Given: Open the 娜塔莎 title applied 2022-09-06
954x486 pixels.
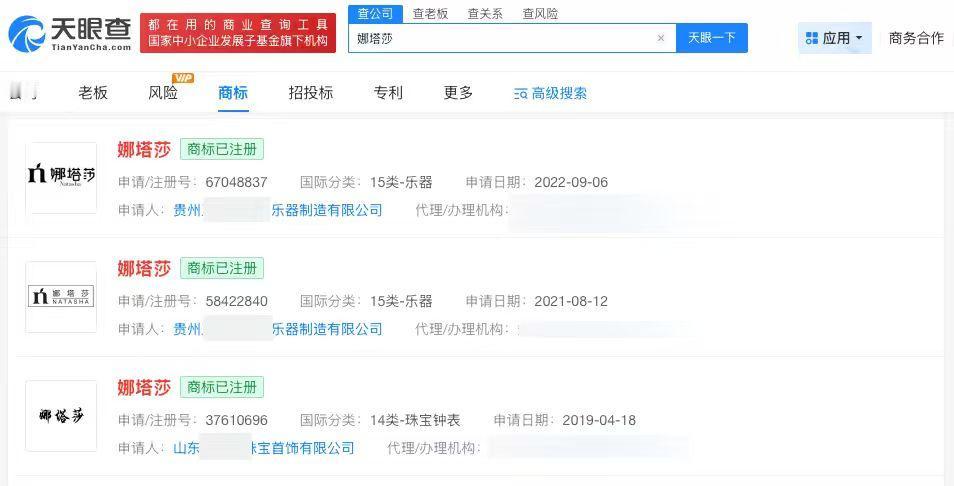Looking at the screenshot, I should pos(144,150).
